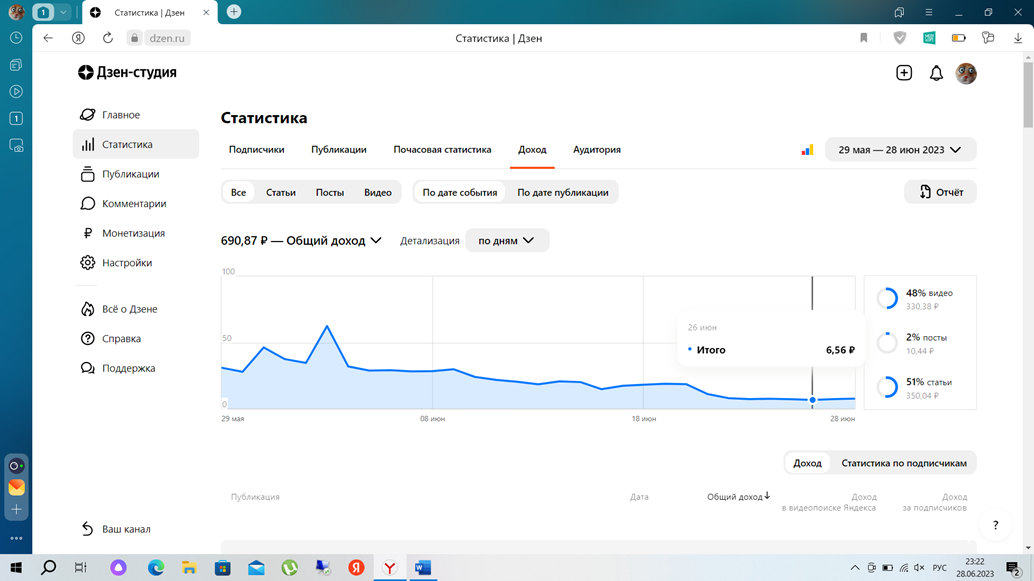Switch to Подписчики tab
Image resolution: width=1034 pixels, height=581 pixels.
pos(257,150)
